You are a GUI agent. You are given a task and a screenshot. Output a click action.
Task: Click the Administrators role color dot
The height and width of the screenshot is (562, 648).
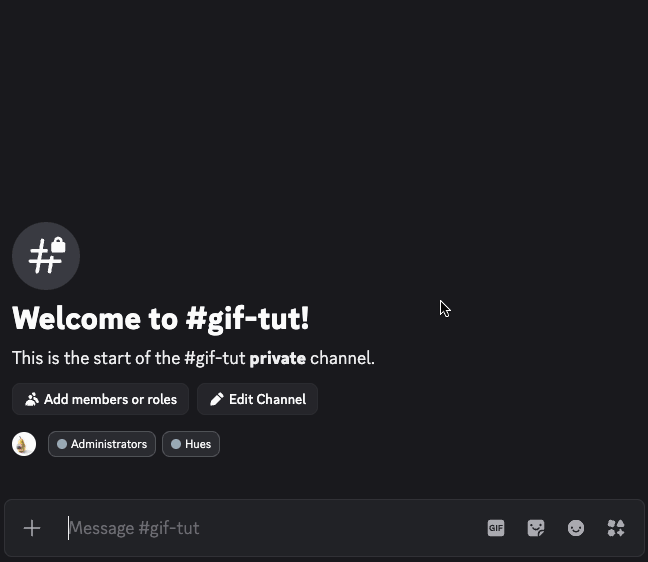[x=62, y=444]
